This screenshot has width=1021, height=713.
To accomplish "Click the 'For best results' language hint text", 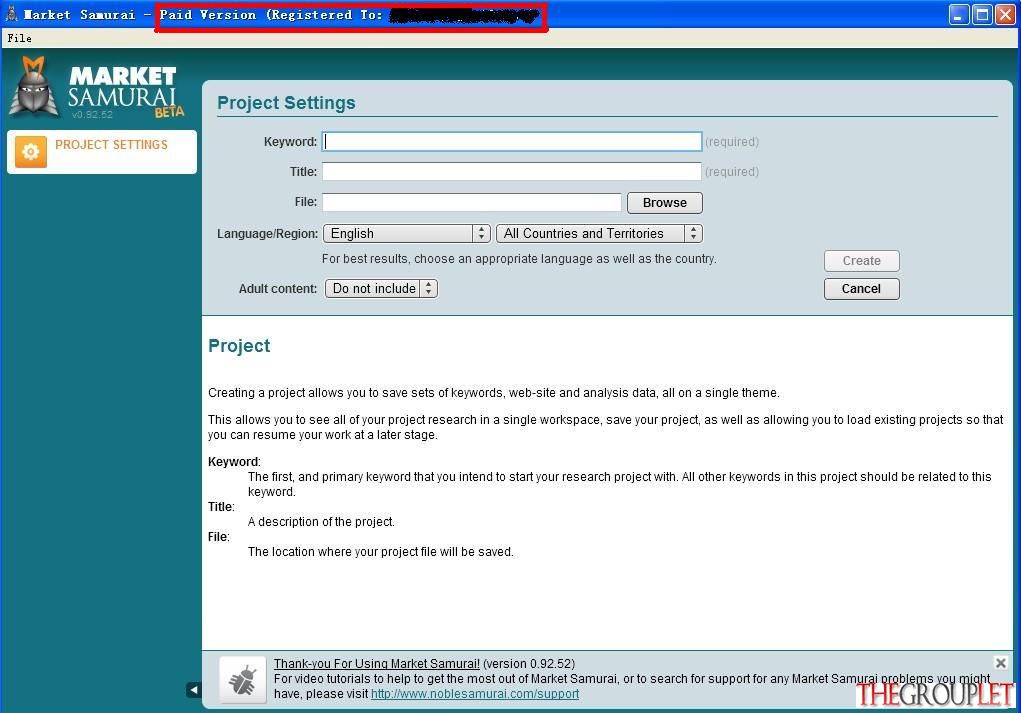I will tap(519, 259).
